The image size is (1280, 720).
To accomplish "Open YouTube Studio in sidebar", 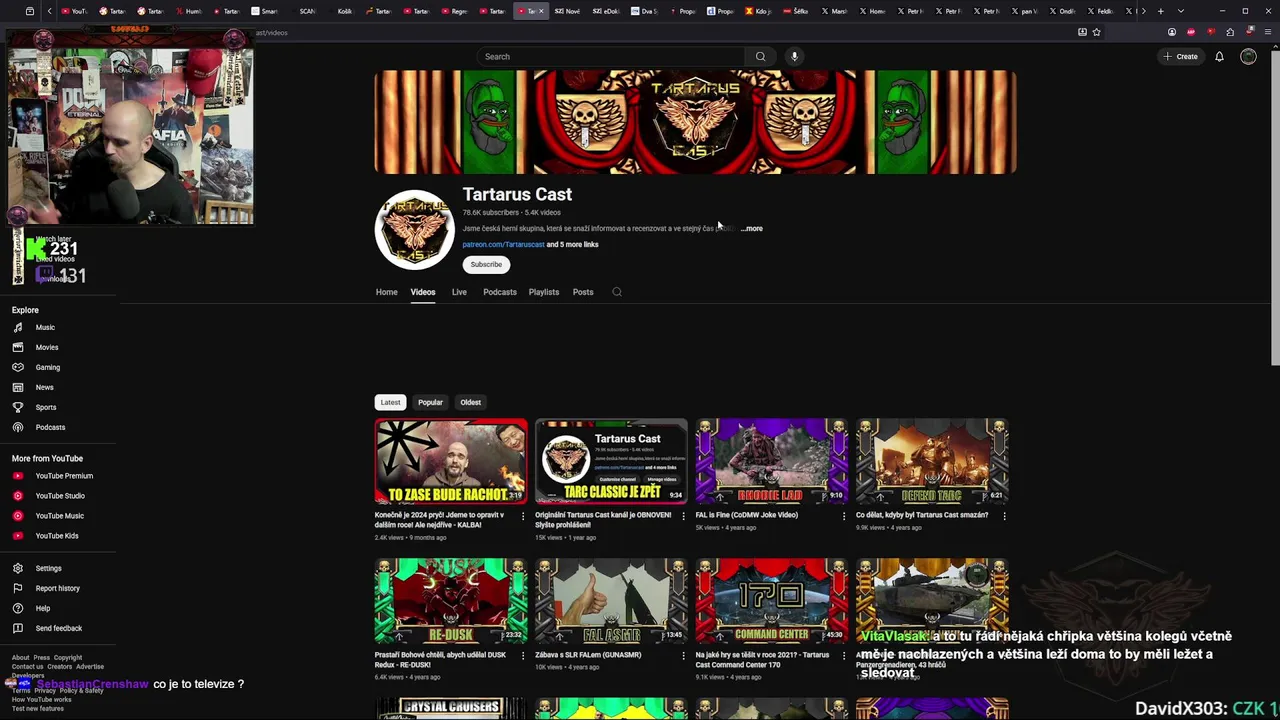I will click(60, 496).
